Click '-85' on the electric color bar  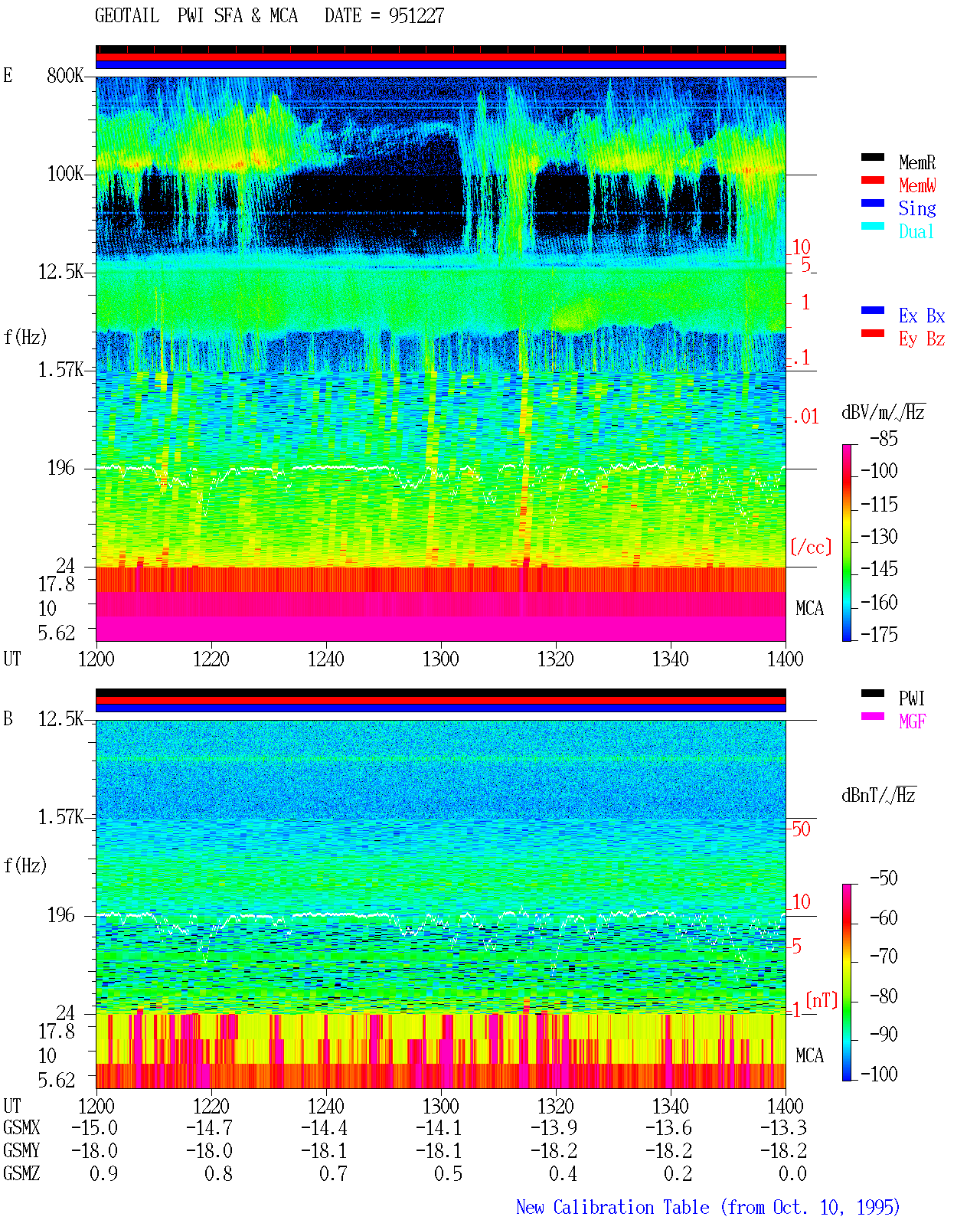[x=884, y=439]
